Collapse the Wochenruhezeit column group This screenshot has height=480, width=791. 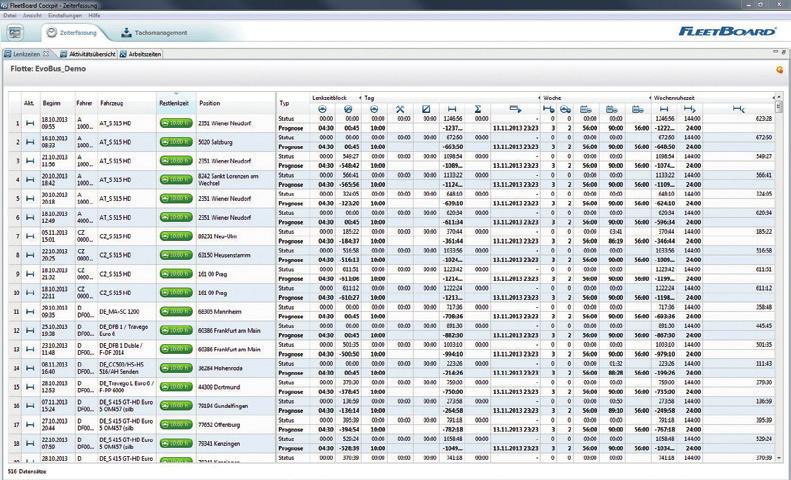point(773,98)
